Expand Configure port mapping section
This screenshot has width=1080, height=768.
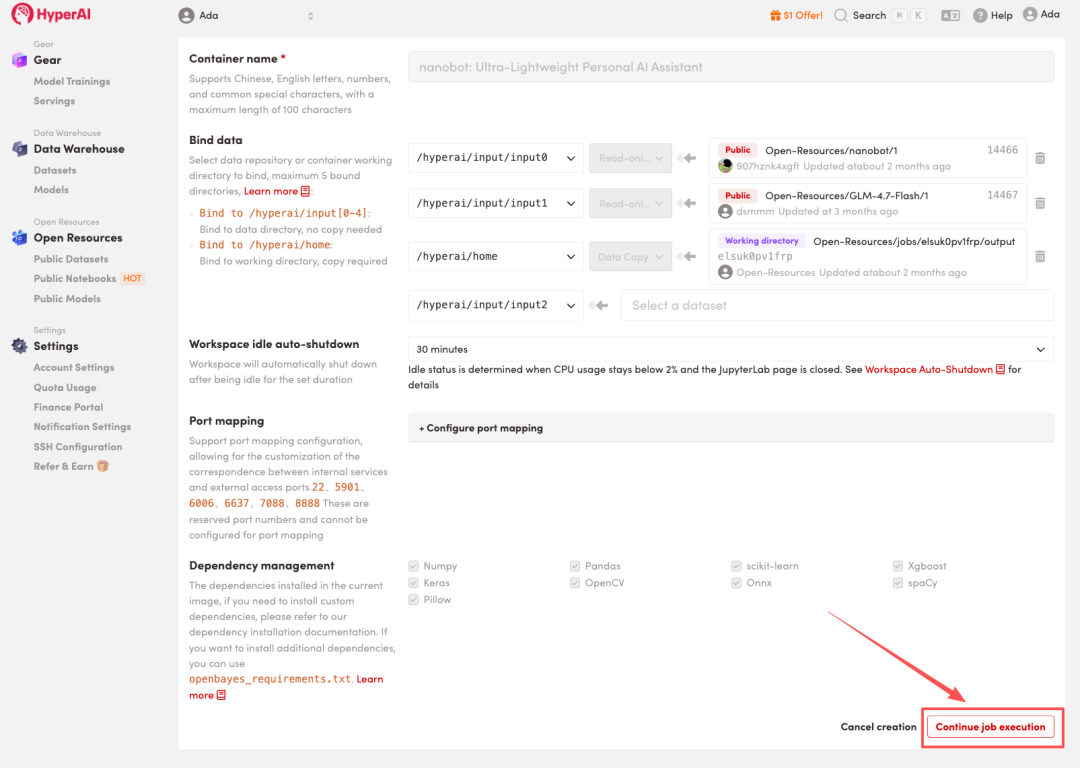[481, 428]
